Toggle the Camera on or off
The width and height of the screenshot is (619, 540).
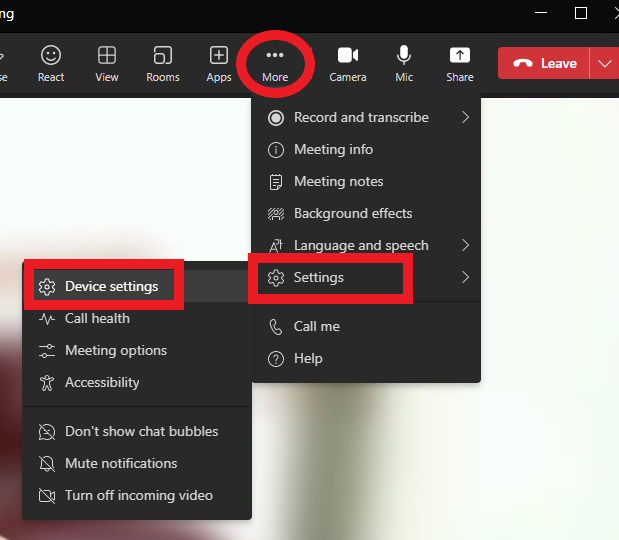pyautogui.click(x=348, y=64)
